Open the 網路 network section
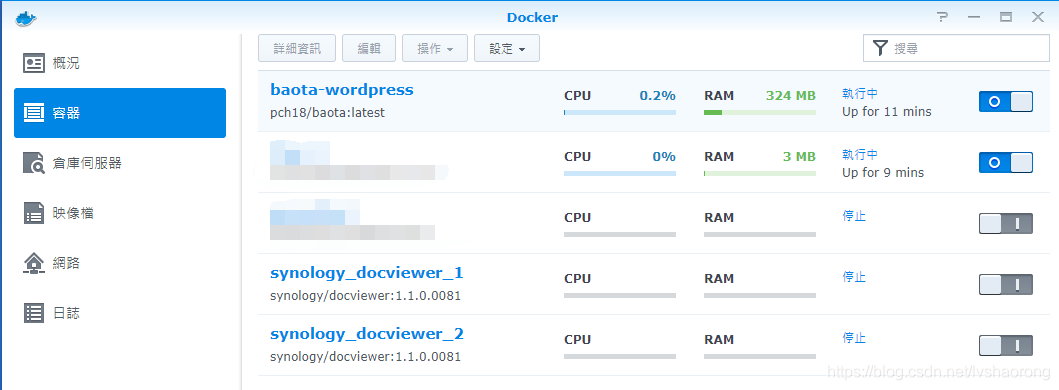1059x390 pixels. [120, 263]
